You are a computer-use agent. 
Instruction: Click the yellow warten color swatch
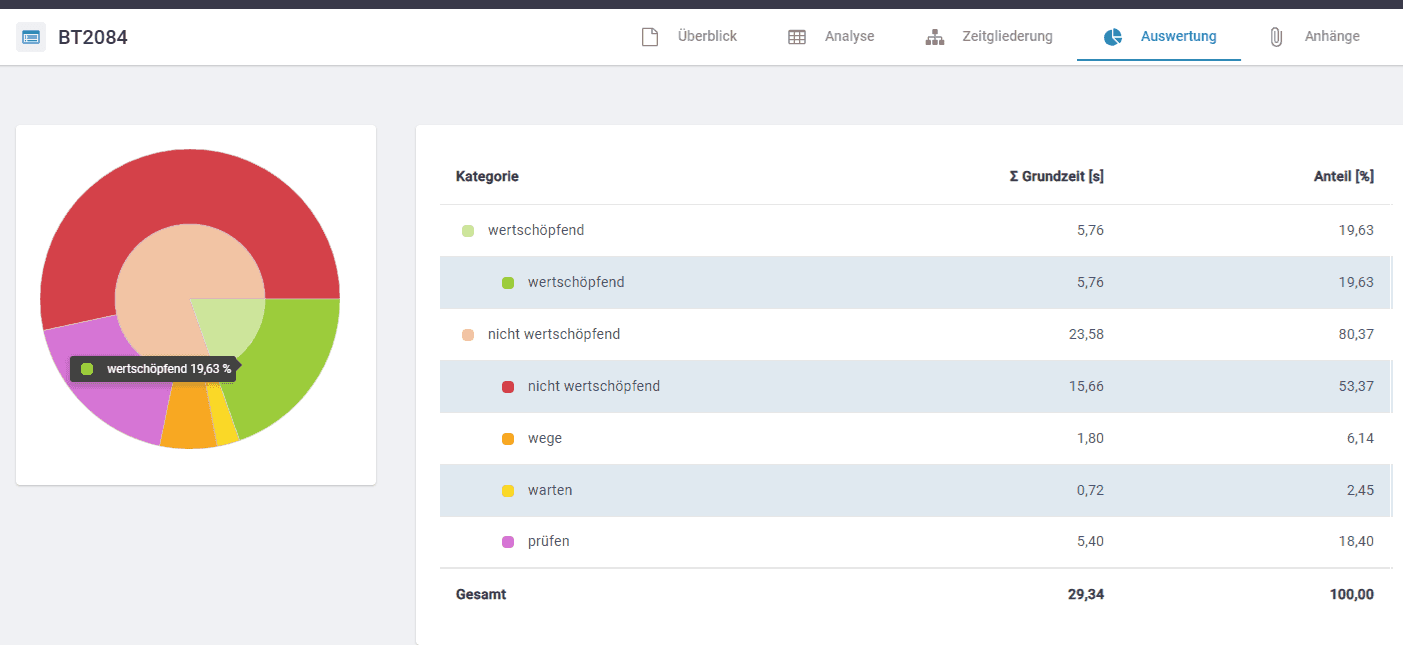pyautogui.click(x=508, y=491)
